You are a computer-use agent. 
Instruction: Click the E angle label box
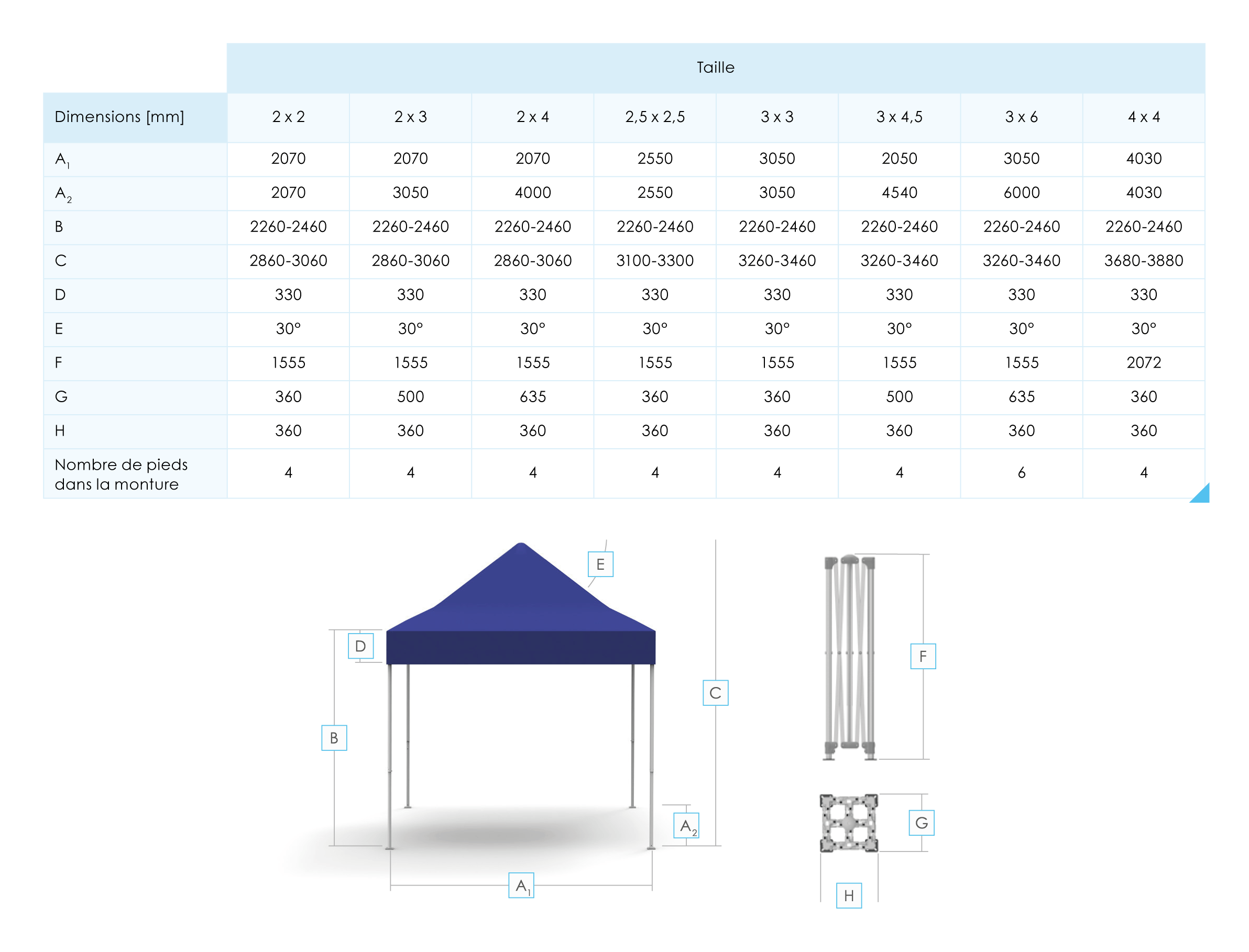(x=600, y=564)
